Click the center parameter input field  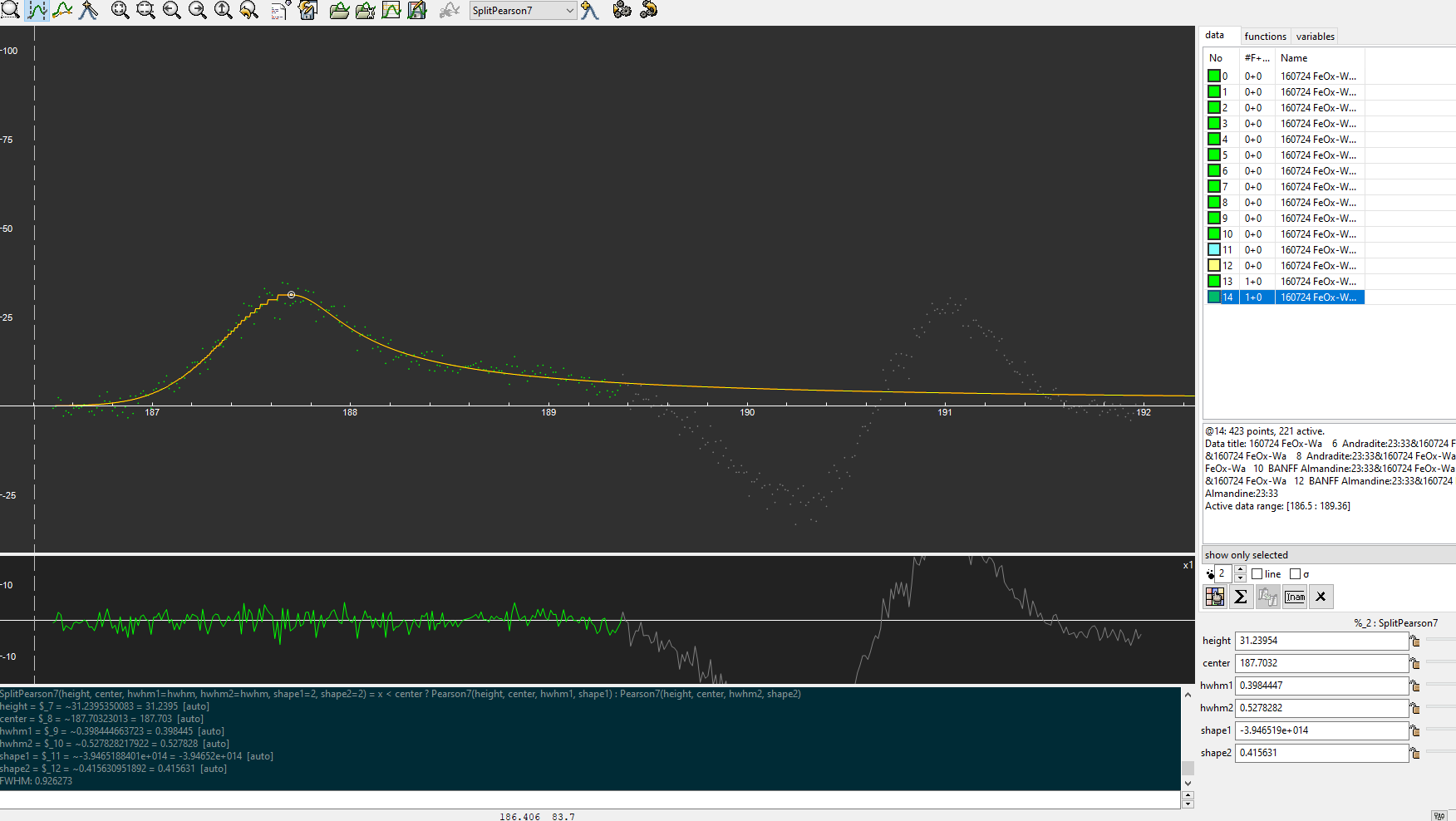(x=1321, y=663)
